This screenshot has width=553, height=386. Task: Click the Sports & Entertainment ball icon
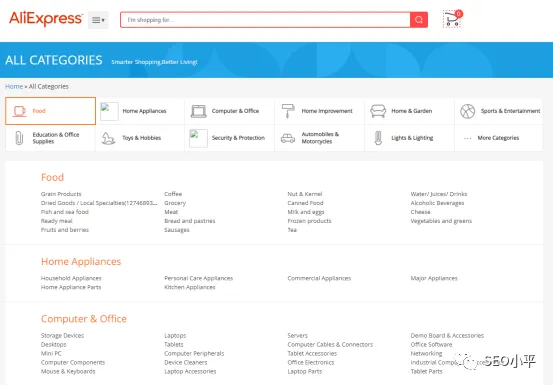[468, 111]
